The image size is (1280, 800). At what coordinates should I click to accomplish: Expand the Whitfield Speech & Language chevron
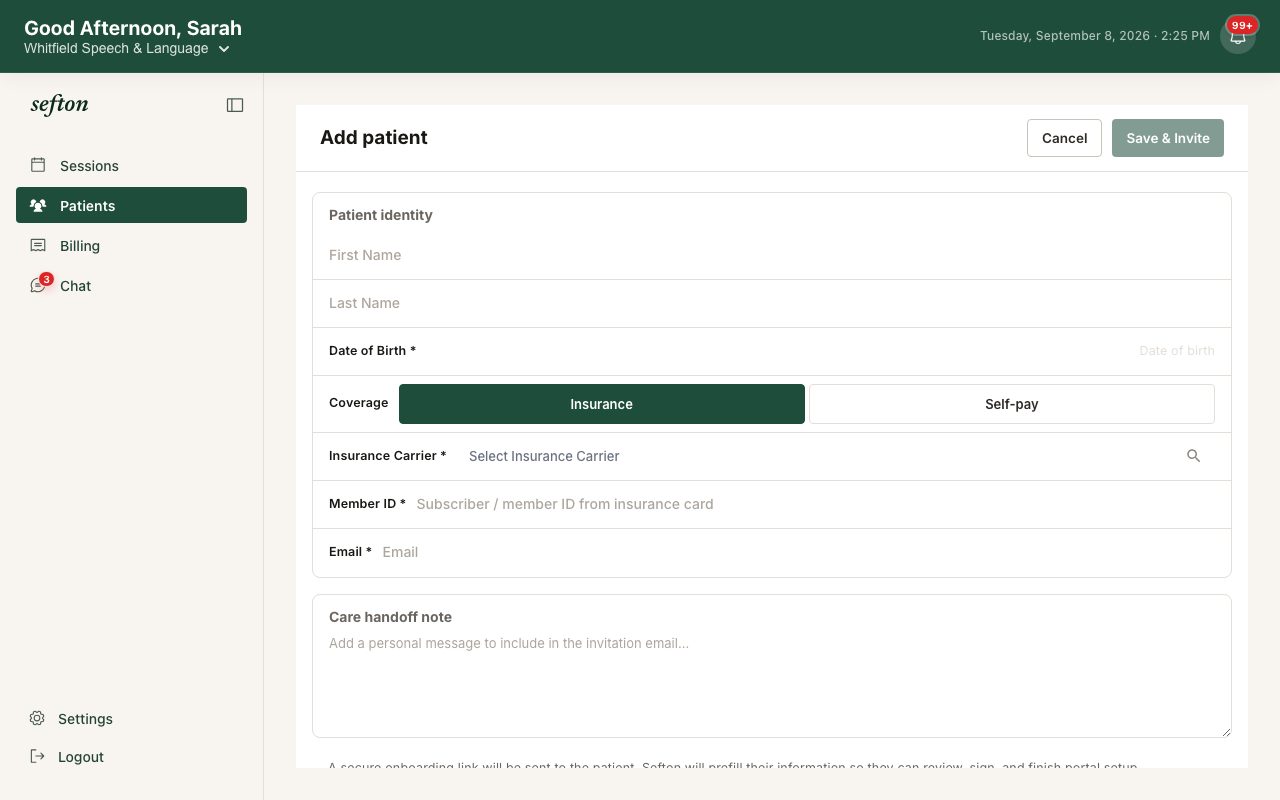pyautogui.click(x=224, y=49)
